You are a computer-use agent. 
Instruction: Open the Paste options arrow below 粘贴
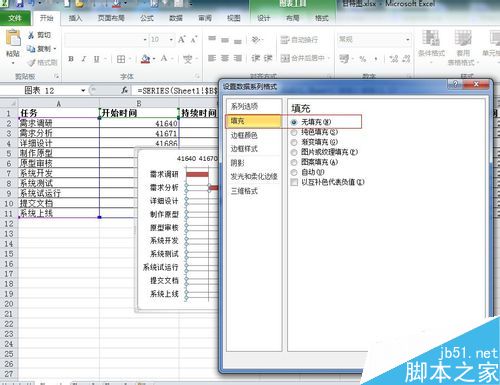(13, 62)
